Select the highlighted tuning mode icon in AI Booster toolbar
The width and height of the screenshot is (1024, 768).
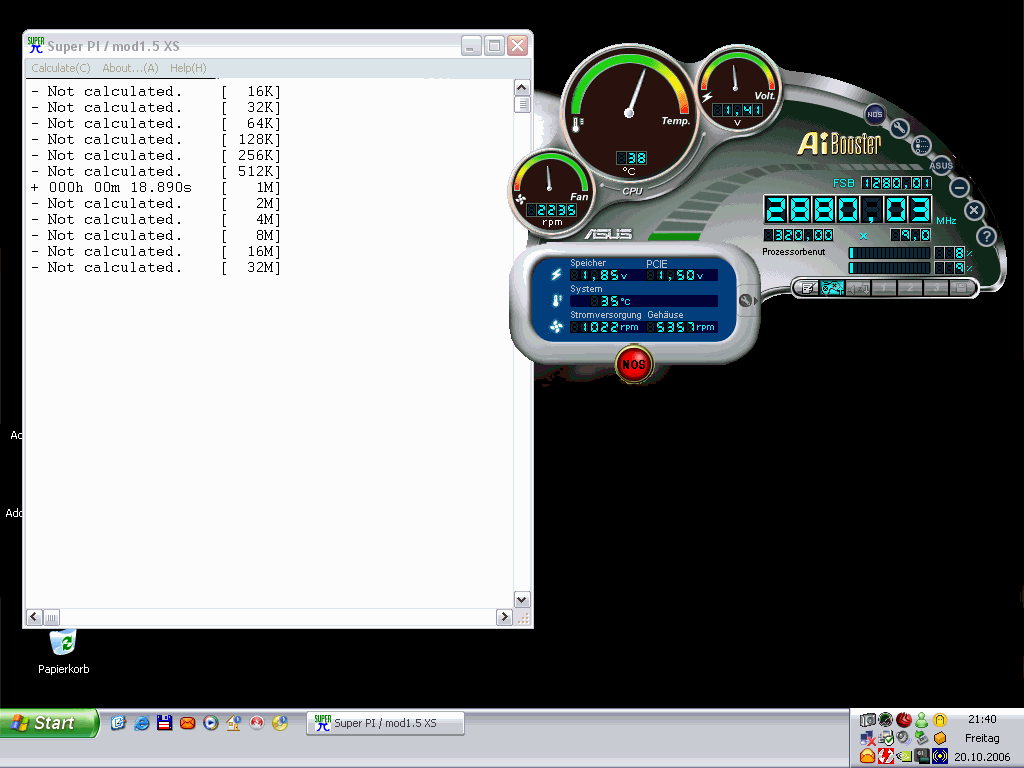[x=831, y=287]
